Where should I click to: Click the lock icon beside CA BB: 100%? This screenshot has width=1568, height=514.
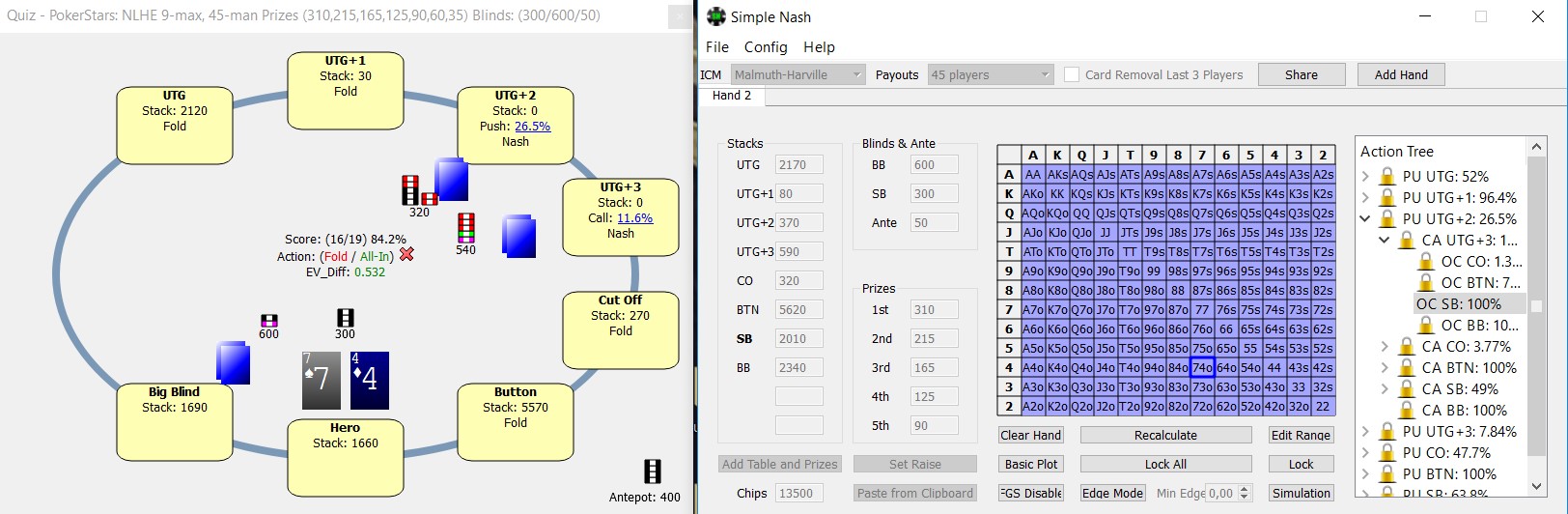click(x=1406, y=410)
